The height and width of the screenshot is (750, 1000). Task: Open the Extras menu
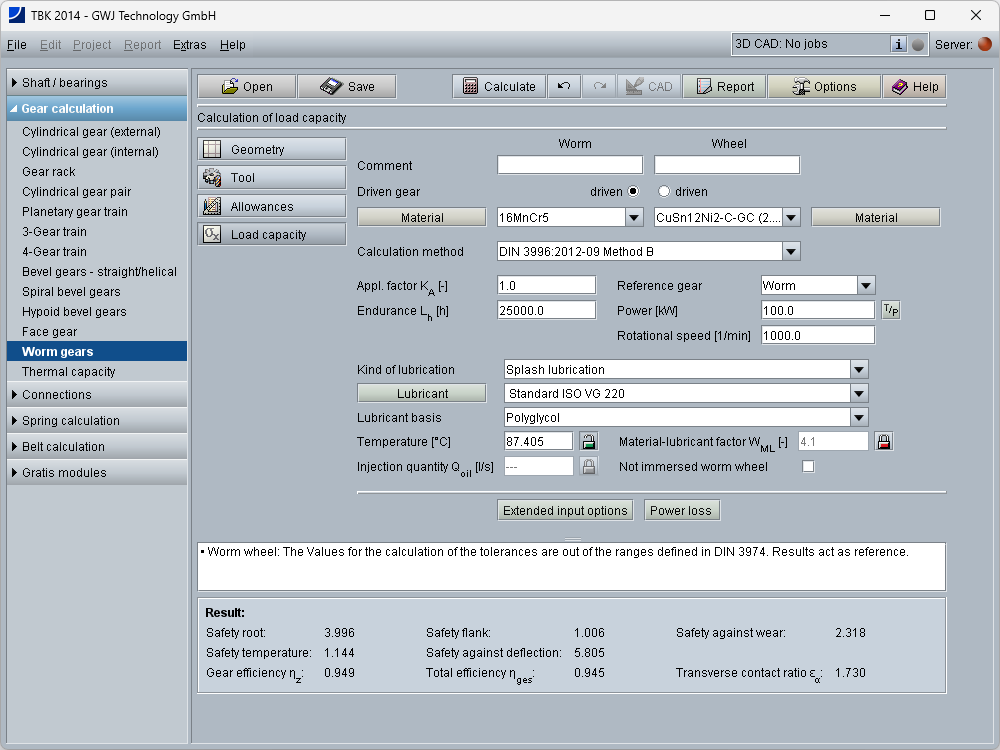pos(189,45)
